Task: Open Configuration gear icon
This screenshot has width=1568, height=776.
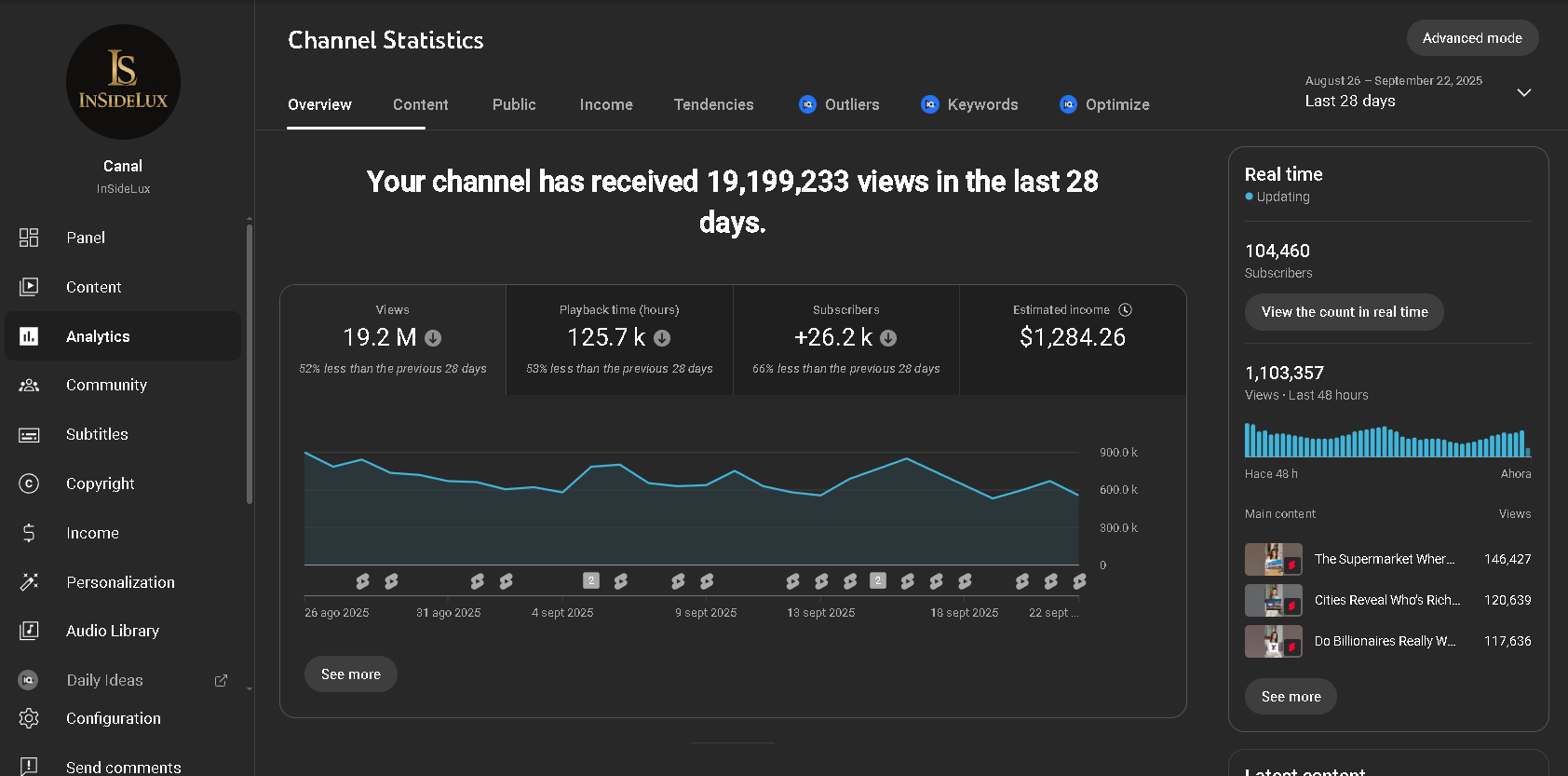Action: (x=29, y=718)
